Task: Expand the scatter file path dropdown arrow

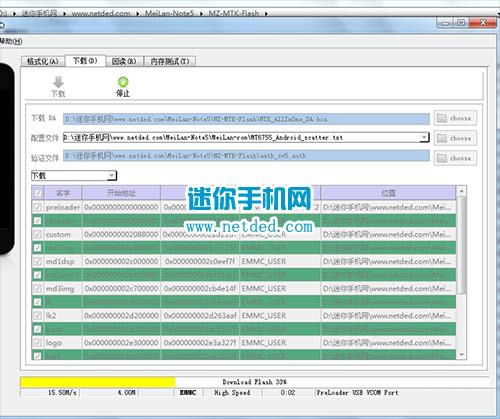Action: click(x=424, y=137)
